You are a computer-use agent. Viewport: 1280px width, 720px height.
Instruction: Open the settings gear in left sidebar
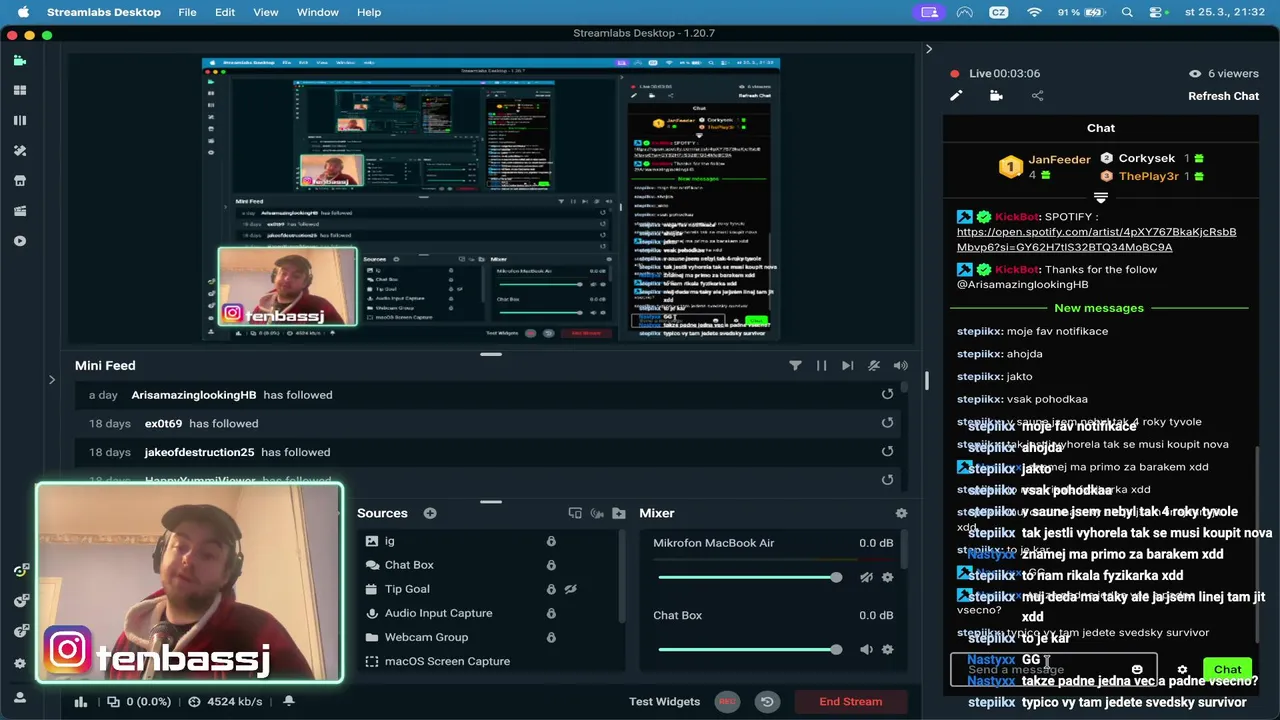pyautogui.click(x=20, y=663)
